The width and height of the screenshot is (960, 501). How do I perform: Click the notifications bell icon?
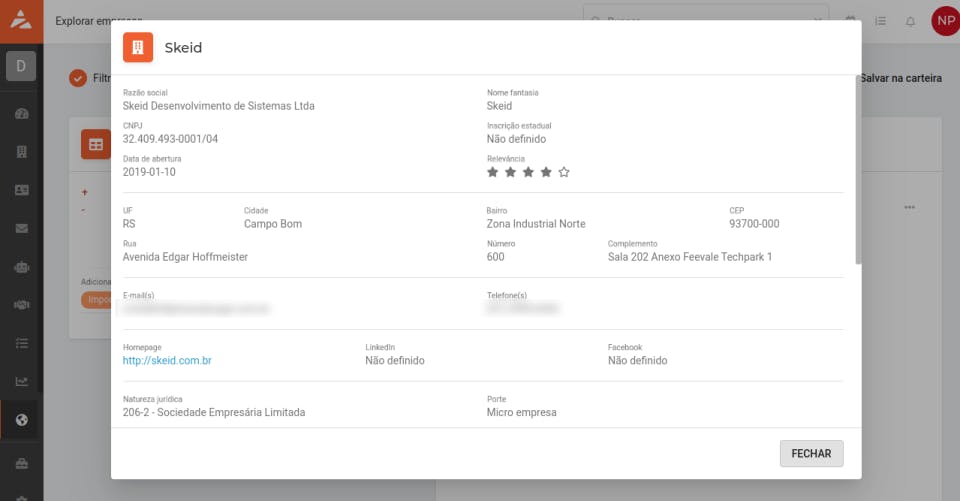click(x=910, y=21)
